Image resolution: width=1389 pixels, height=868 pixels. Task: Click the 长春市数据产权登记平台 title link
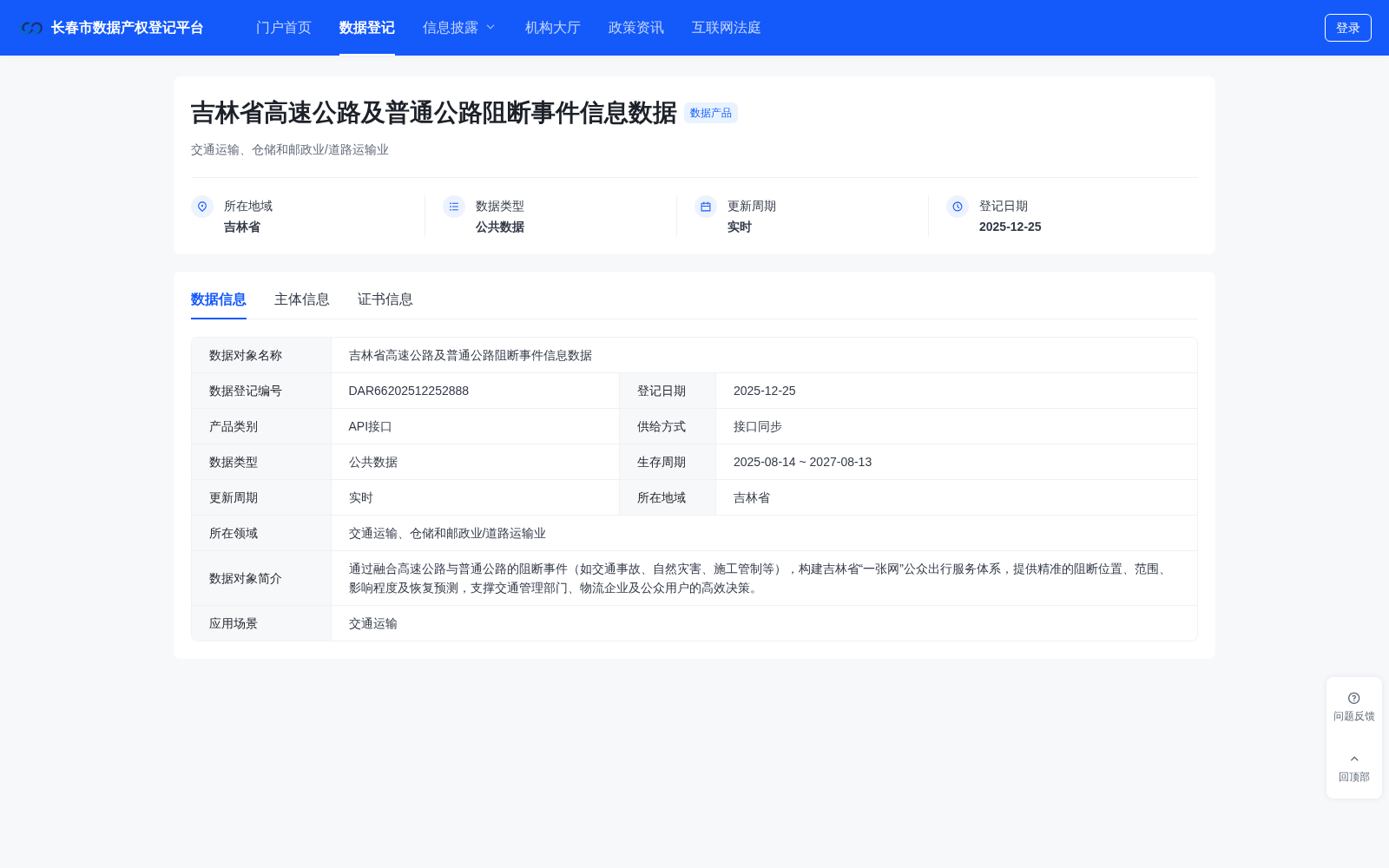pos(127,28)
